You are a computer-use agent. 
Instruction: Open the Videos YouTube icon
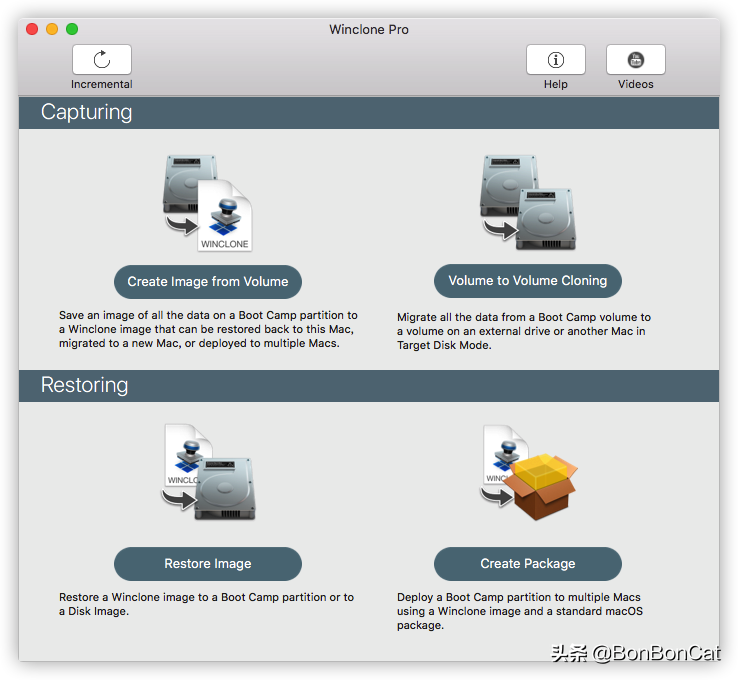coord(635,60)
